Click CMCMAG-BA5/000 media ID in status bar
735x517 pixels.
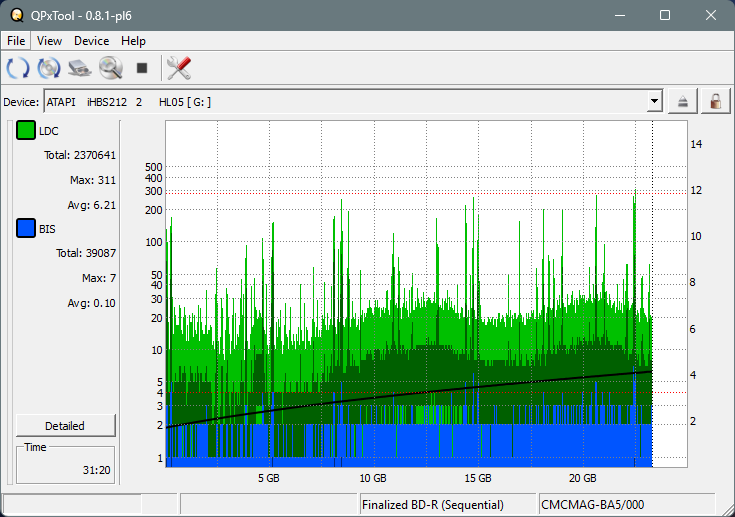[592, 505]
